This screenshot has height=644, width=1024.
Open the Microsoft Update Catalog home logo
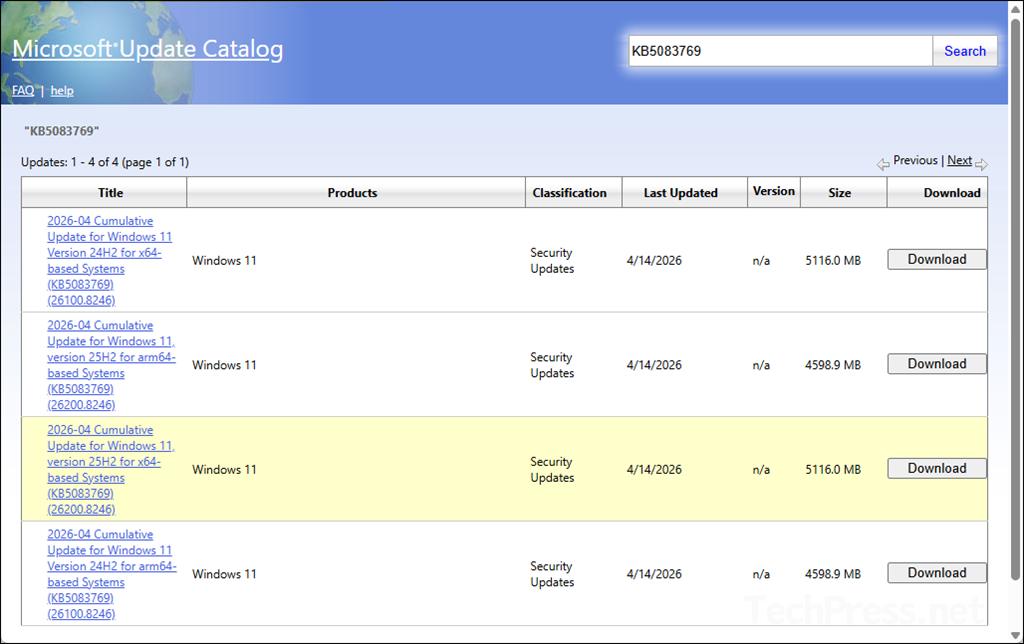click(x=146, y=50)
